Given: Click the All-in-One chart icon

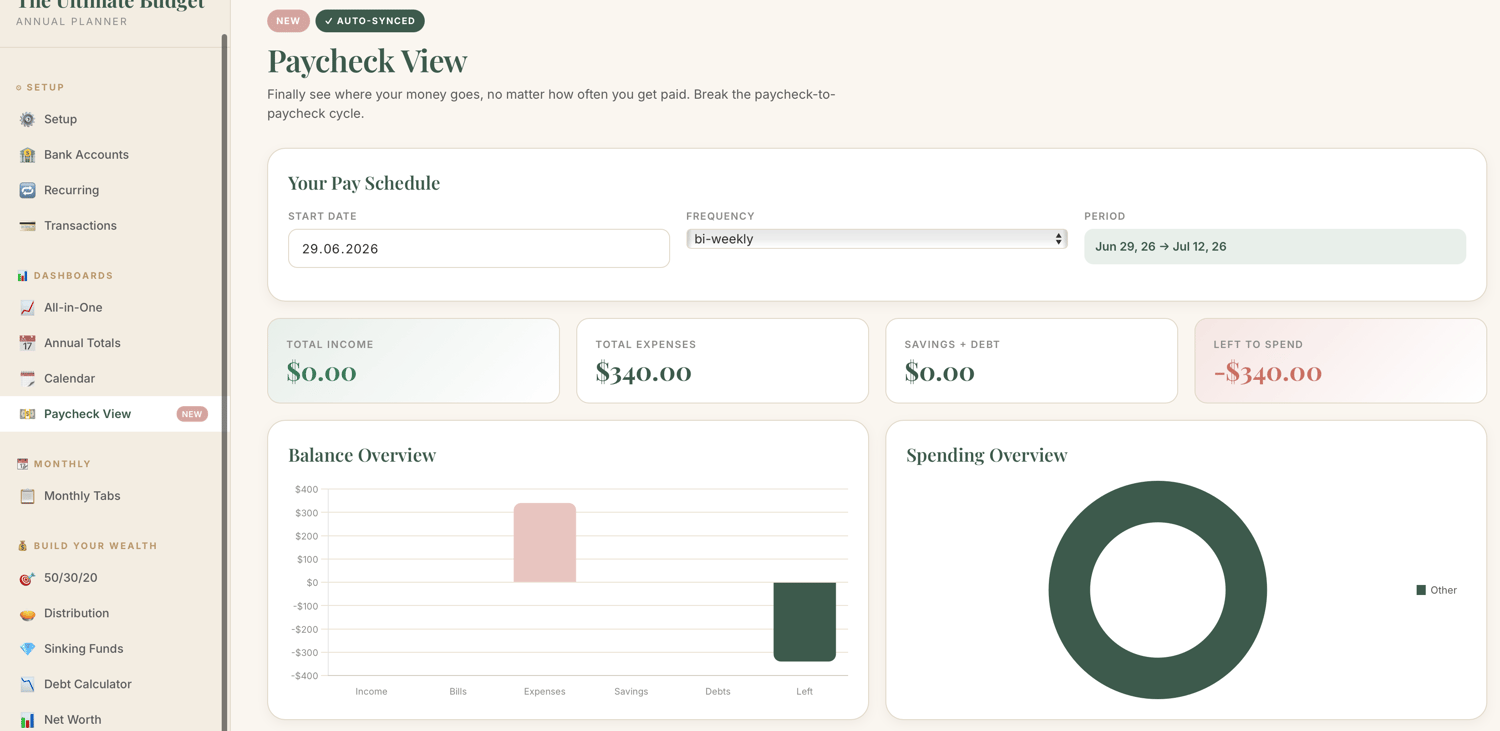Looking at the screenshot, I should click(x=27, y=308).
